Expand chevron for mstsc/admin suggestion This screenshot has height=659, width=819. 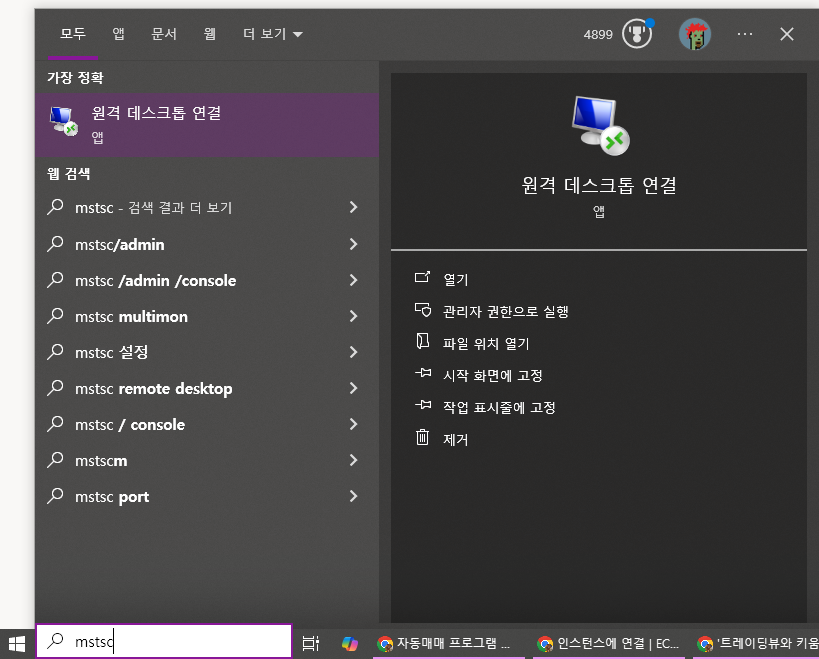(354, 244)
